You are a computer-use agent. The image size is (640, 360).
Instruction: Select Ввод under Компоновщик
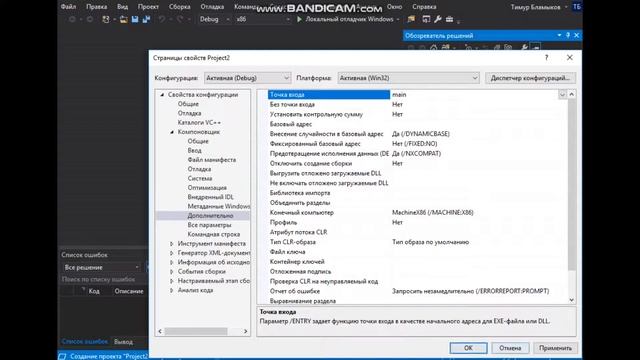pos(194,151)
